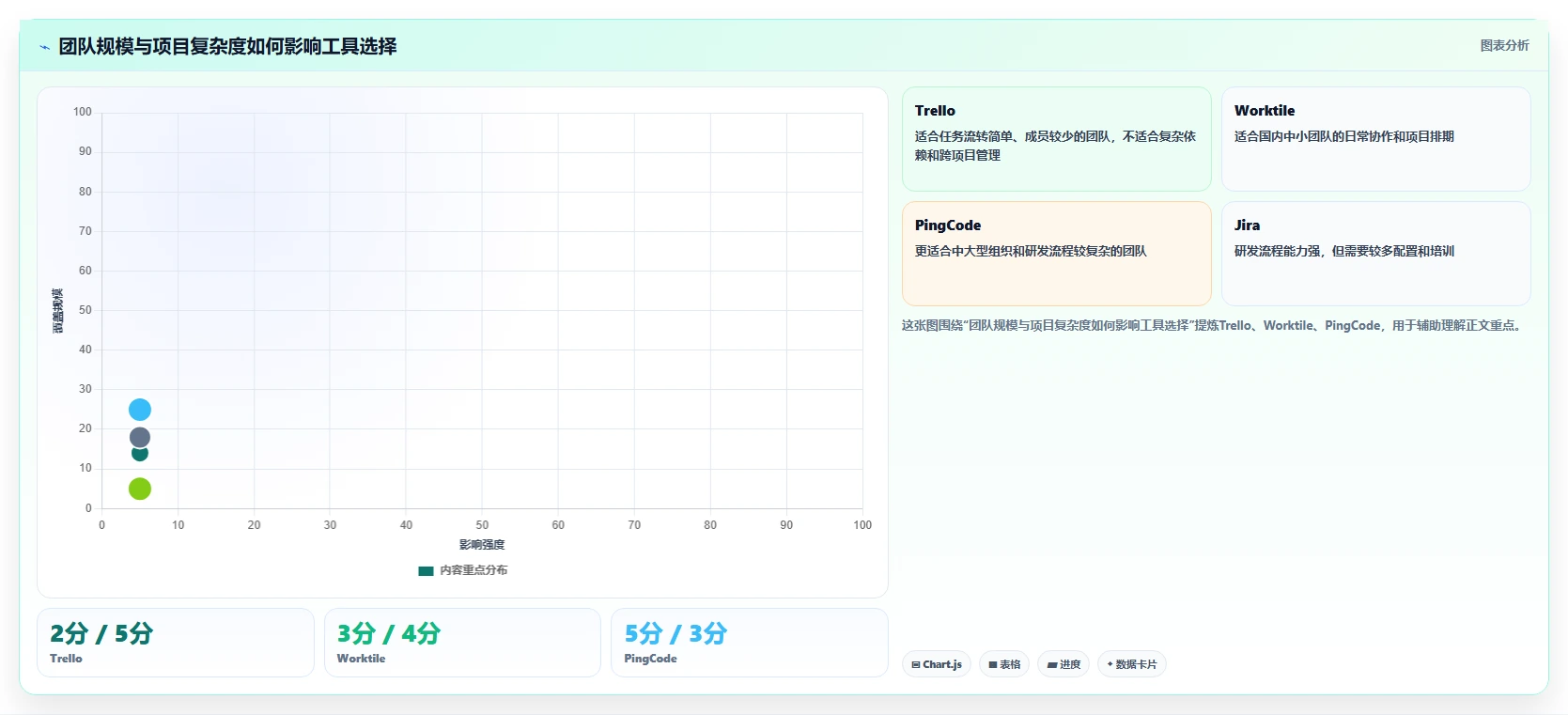Screen dimensions: 1568x715
Task: Select the lime green bubble data point
Action: tap(140, 489)
